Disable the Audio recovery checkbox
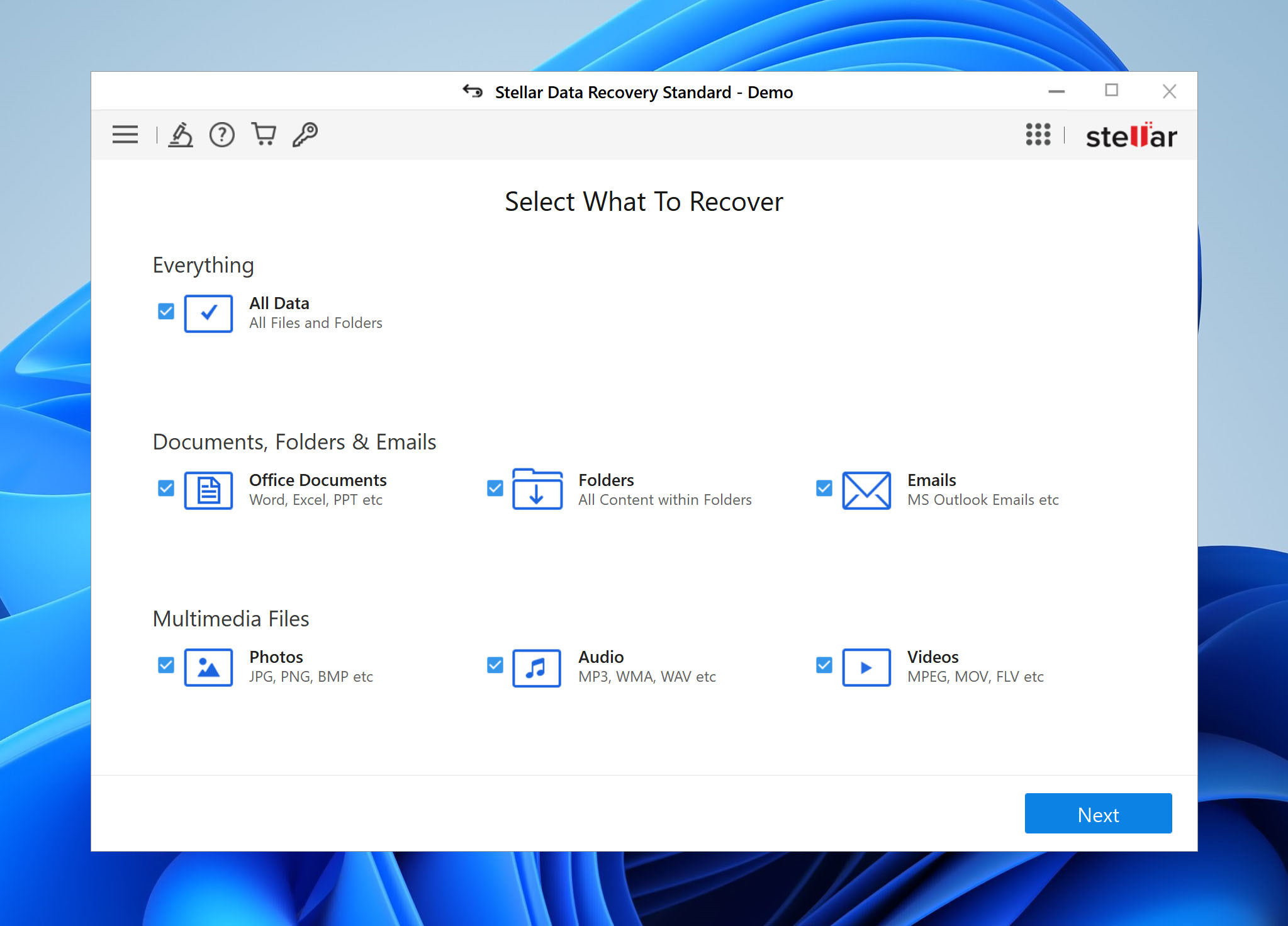 point(495,664)
